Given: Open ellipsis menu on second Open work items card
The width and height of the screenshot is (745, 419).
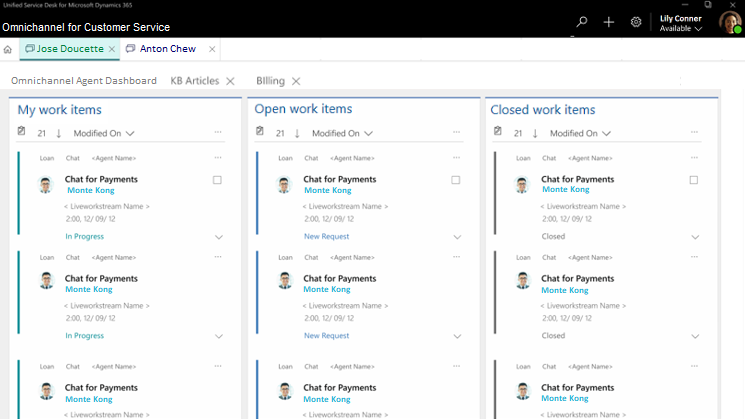Looking at the screenshot, I should tap(457, 257).
